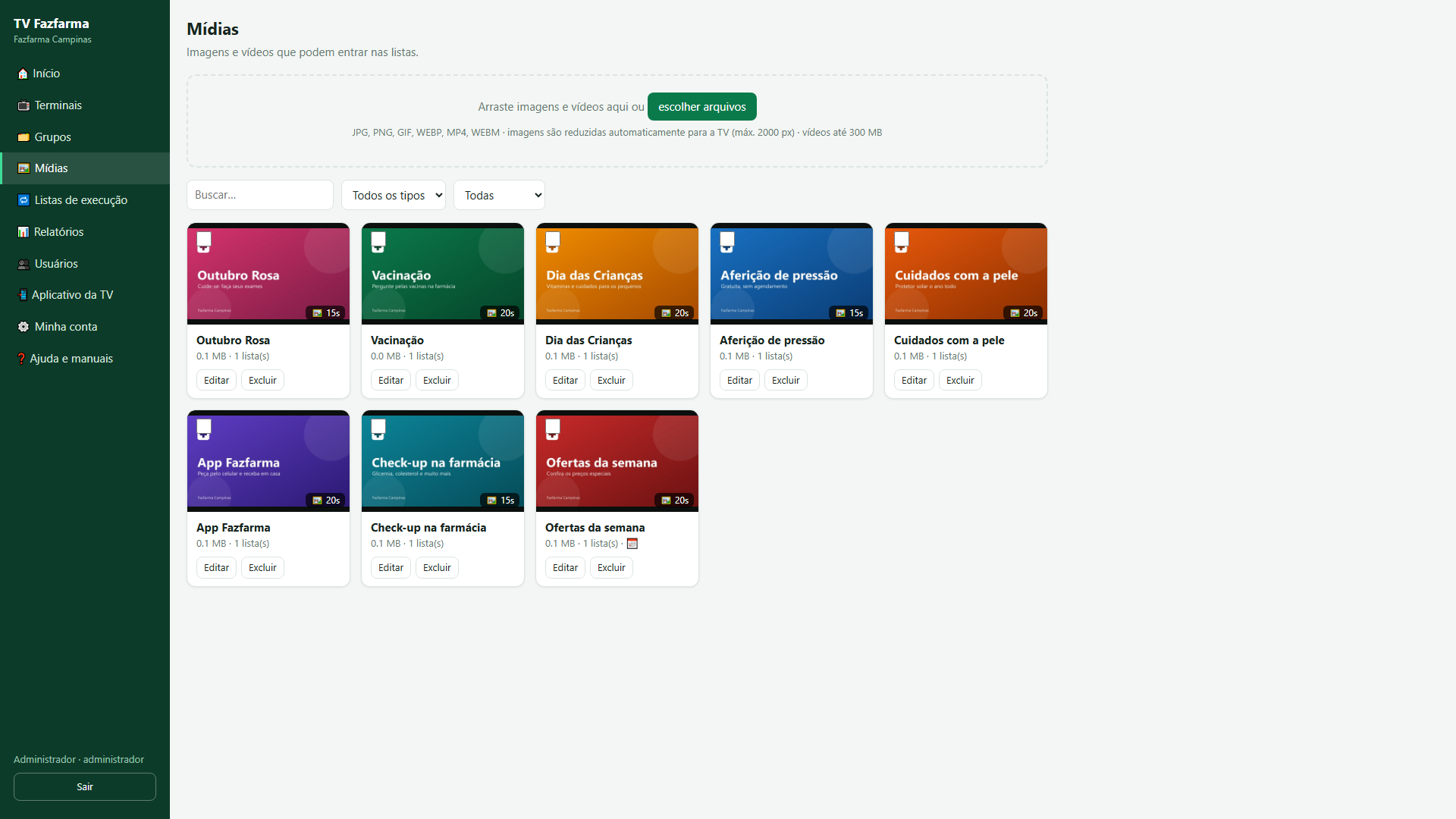Edit the Ofertas da semana media

tap(565, 568)
